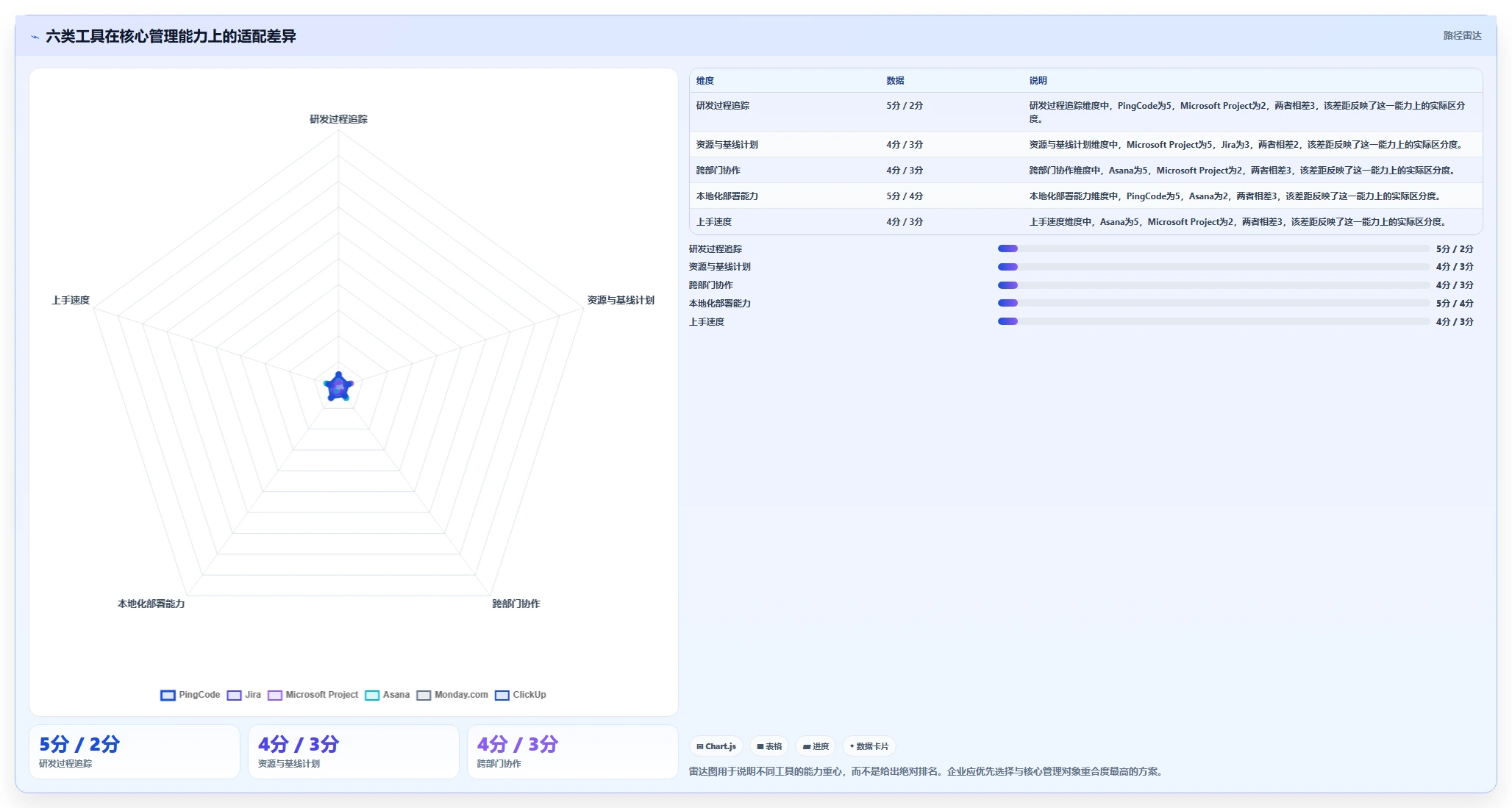This screenshot has width=1512, height=808.
Task: Click progress bar for 资源与基线计划
Action: pos(1213,267)
